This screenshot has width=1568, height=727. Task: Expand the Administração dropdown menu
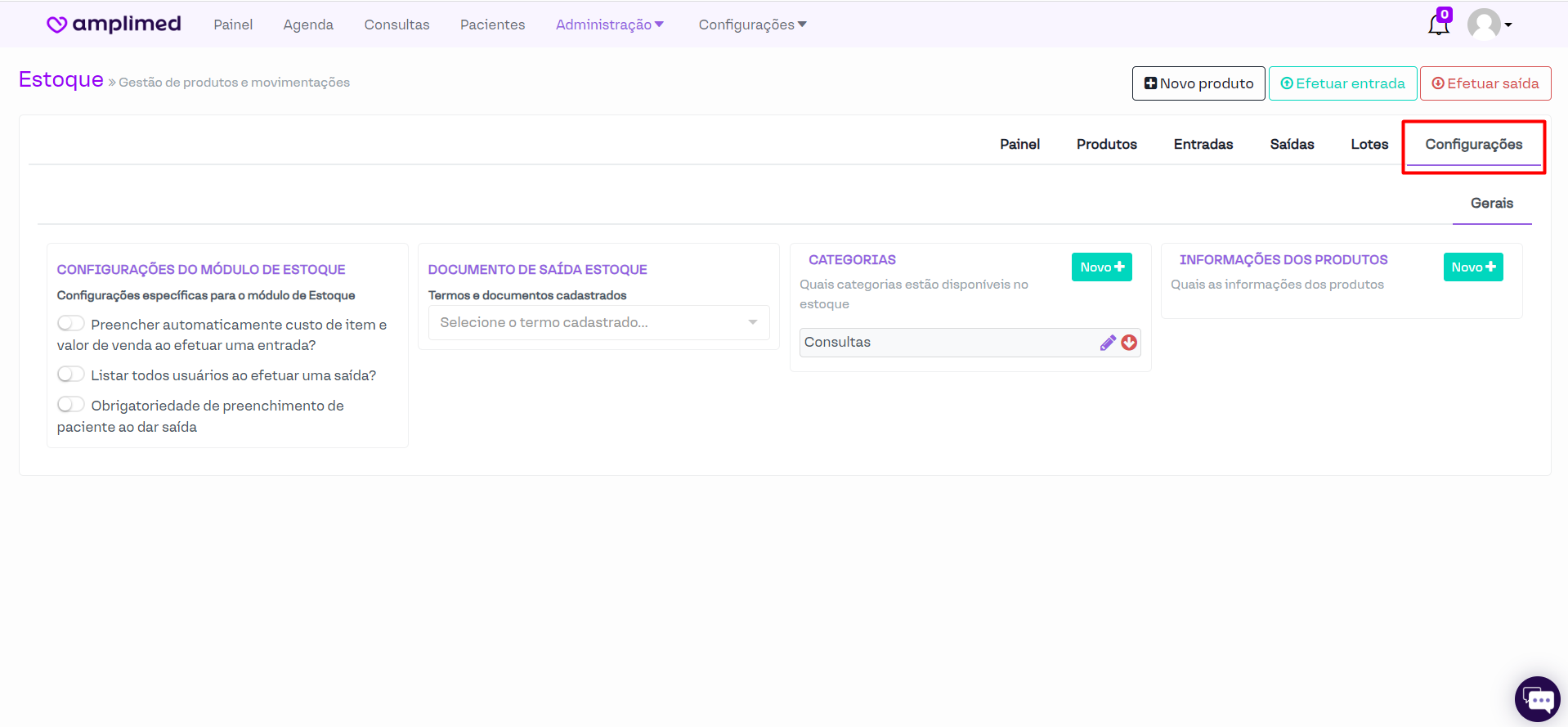coord(609,25)
